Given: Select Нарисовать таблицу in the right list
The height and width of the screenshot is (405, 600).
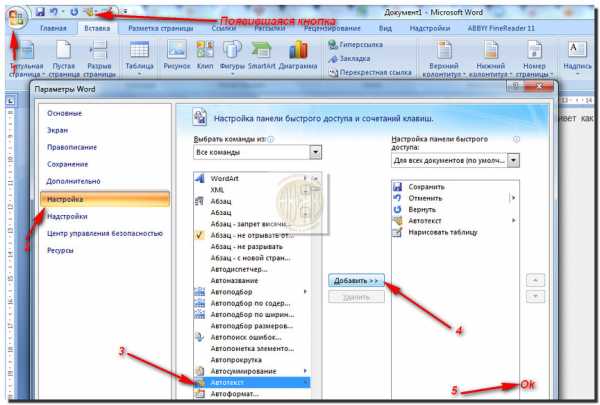Looking at the screenshot, I should point(455,232).
